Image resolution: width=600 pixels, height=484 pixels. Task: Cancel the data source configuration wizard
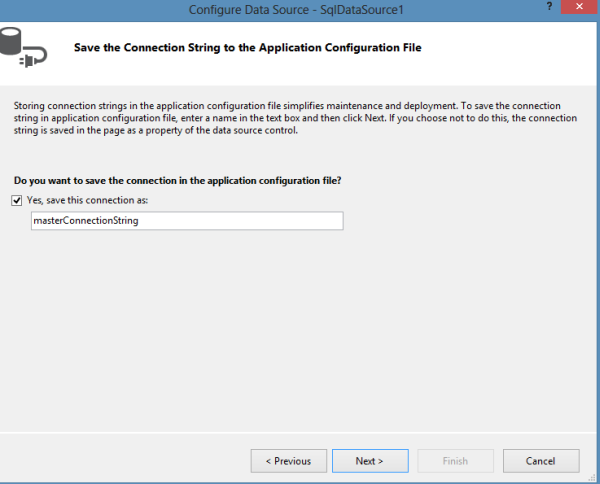point(541,461)
